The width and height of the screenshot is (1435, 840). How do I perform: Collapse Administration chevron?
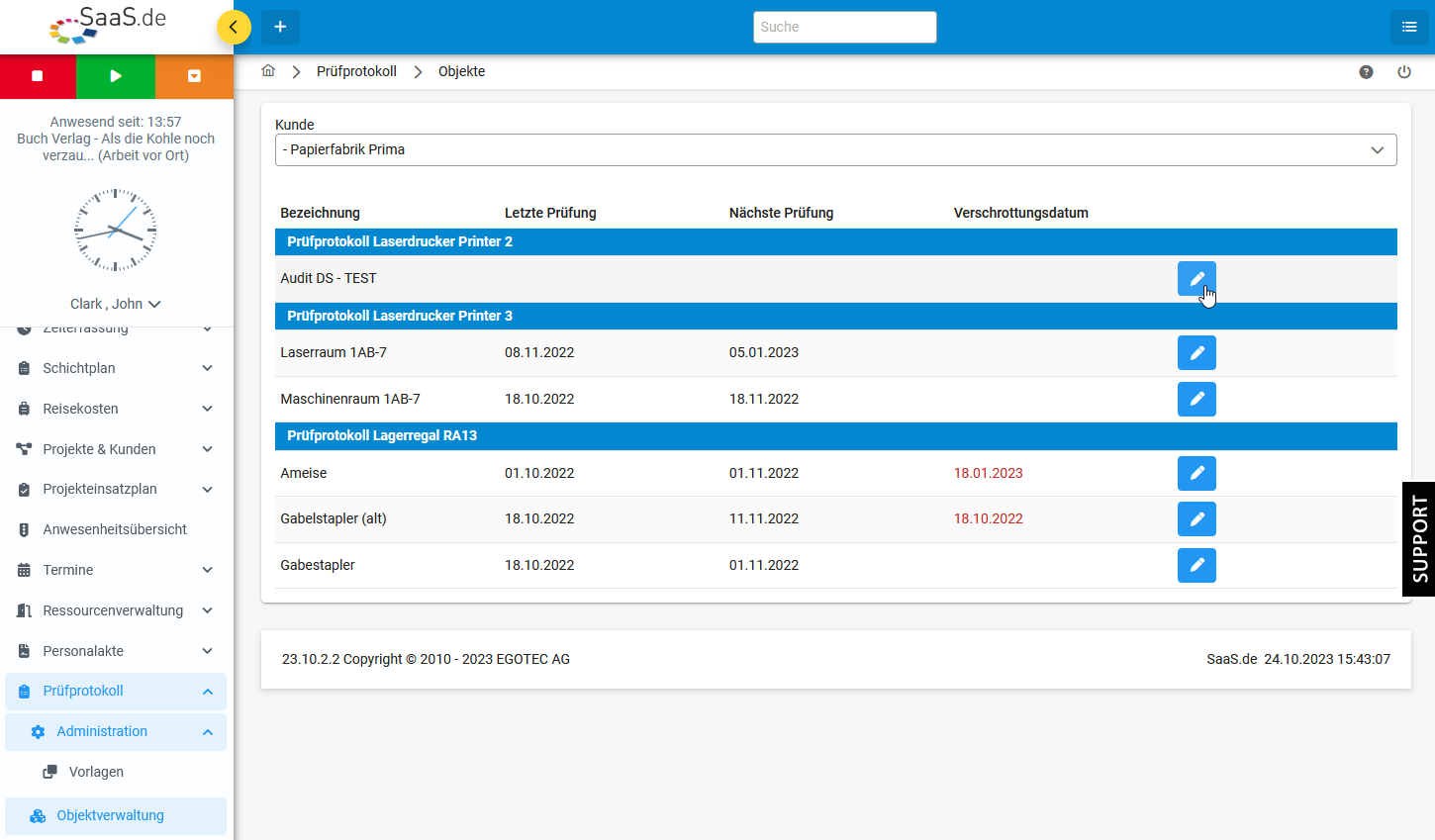click(207, 732)
